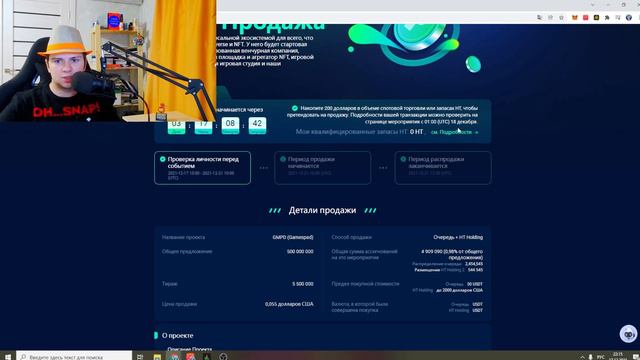Click the countdown box showing 08

coord(230,125)
